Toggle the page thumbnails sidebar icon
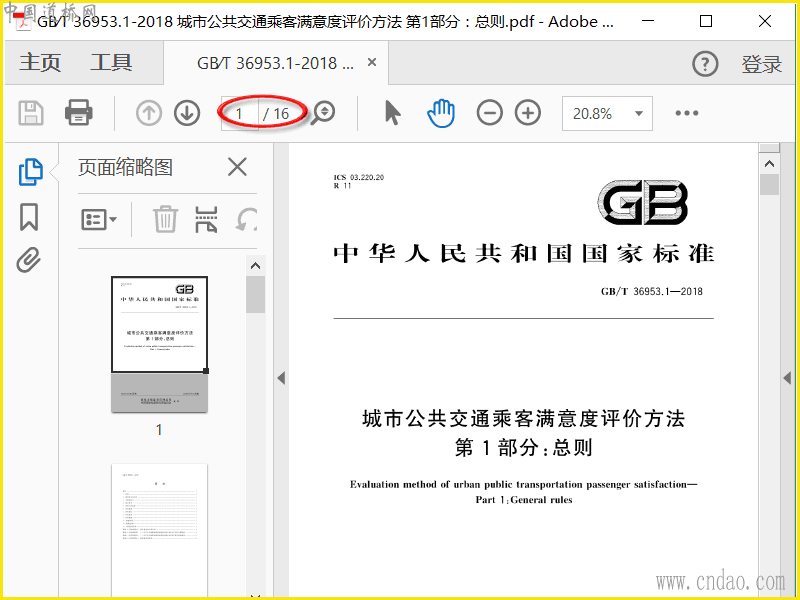 pos(30,172)
